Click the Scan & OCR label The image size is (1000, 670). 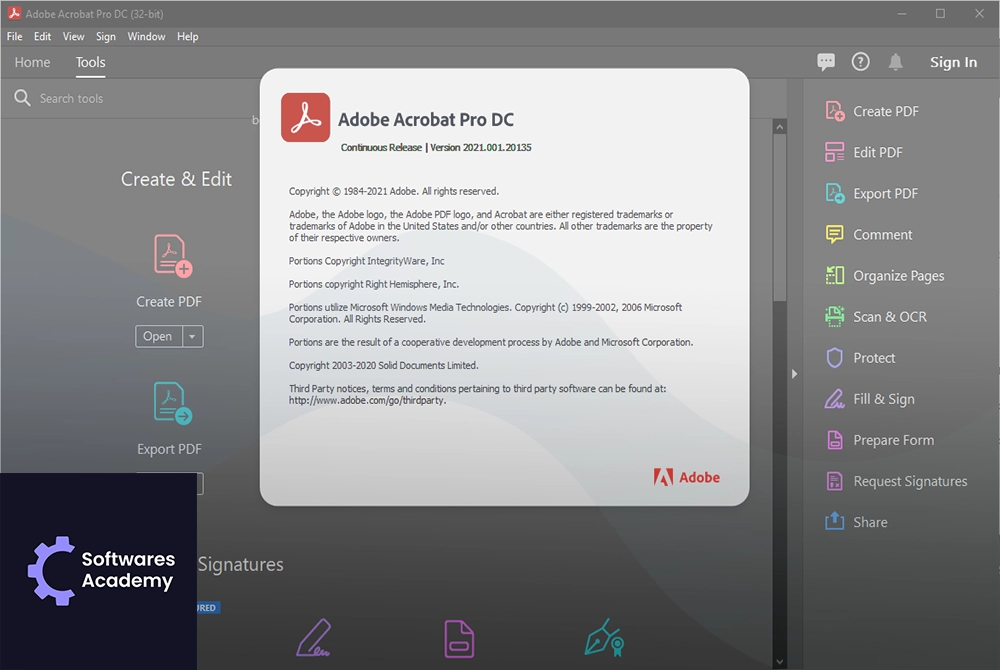coord(890,317)
